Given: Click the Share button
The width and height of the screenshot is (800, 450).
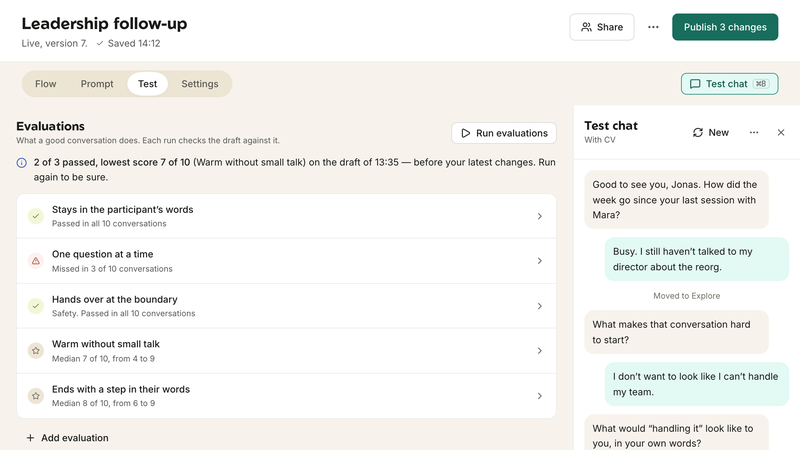Looking at the screenshot, I should pos(602,27).
